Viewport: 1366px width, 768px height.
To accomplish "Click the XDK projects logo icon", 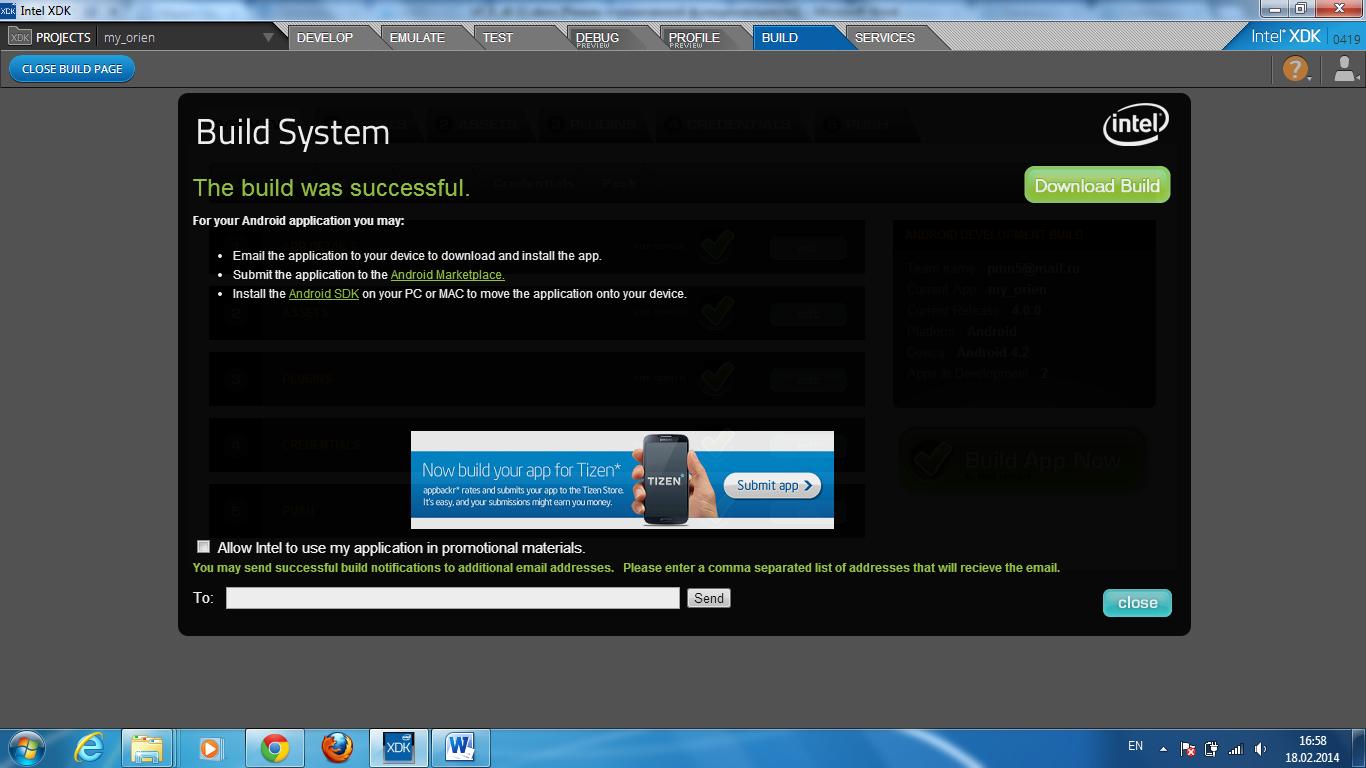I will pos(20,37).
